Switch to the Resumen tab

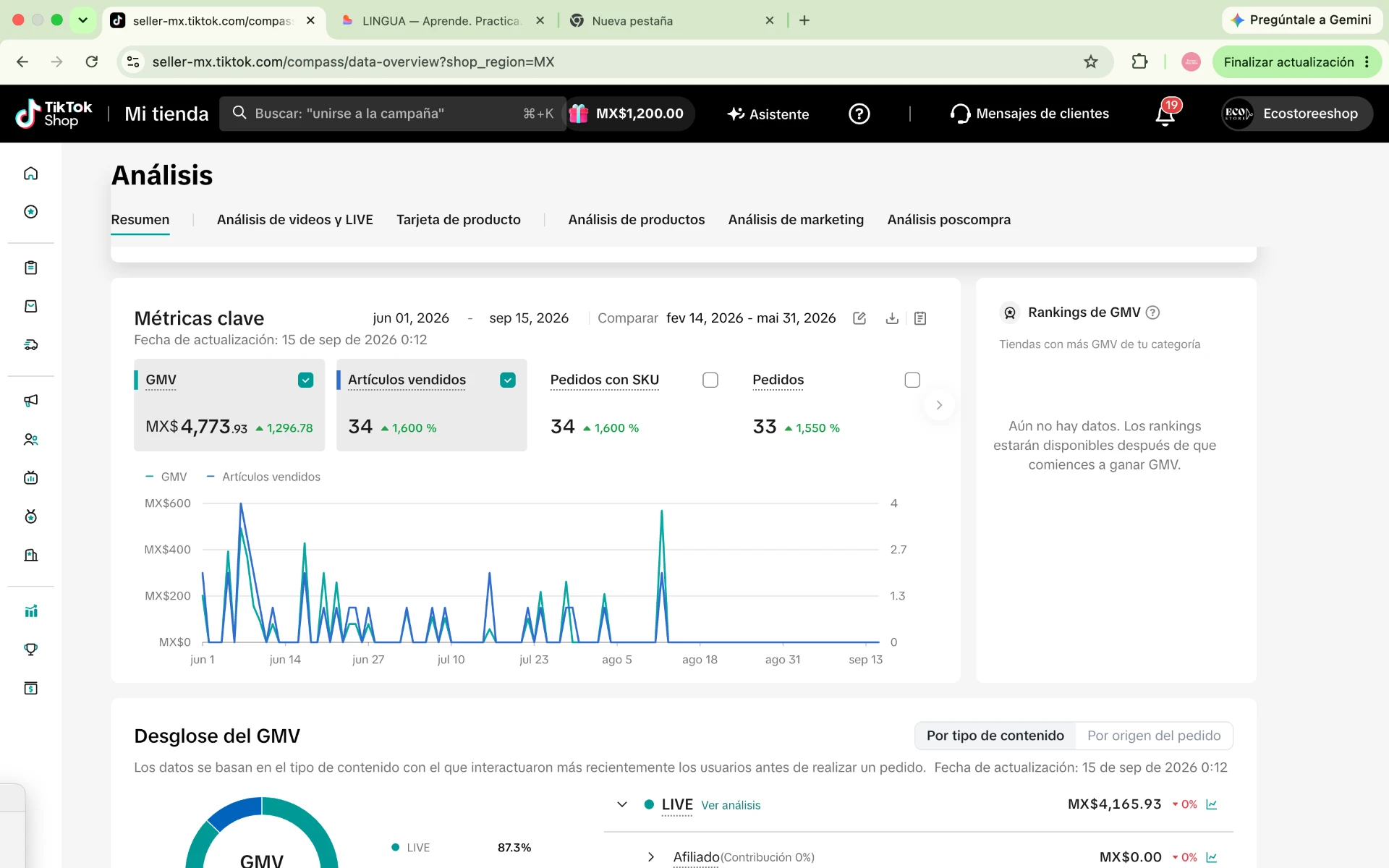point(140,220)
